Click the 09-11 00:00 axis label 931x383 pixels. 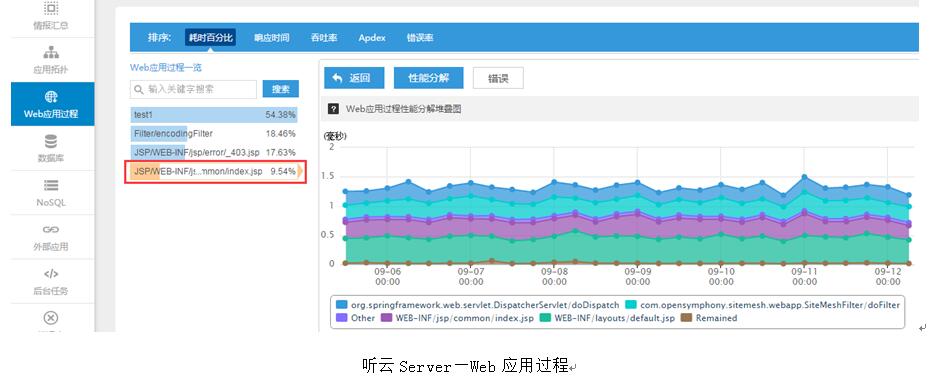click(x=805, y=277)
